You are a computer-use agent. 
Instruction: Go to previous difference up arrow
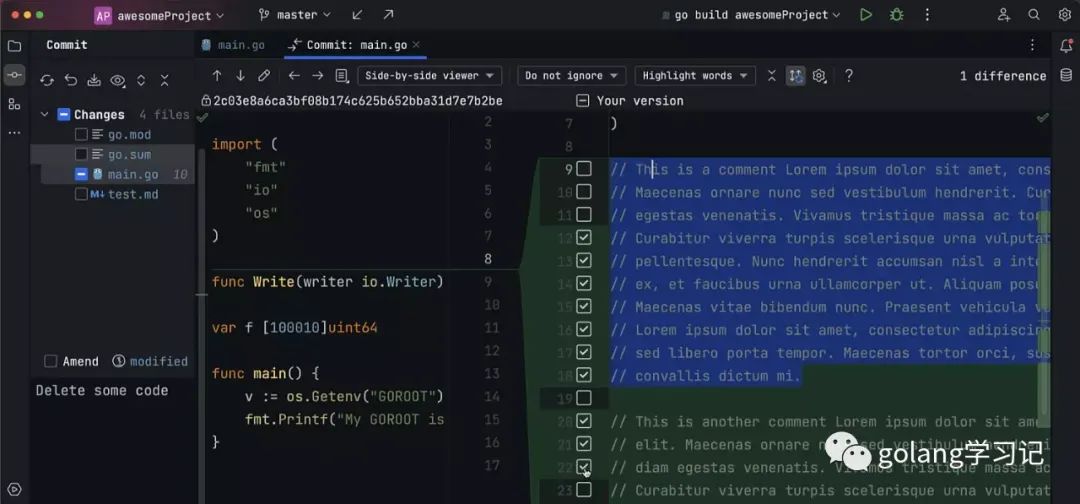pos(217,76)
